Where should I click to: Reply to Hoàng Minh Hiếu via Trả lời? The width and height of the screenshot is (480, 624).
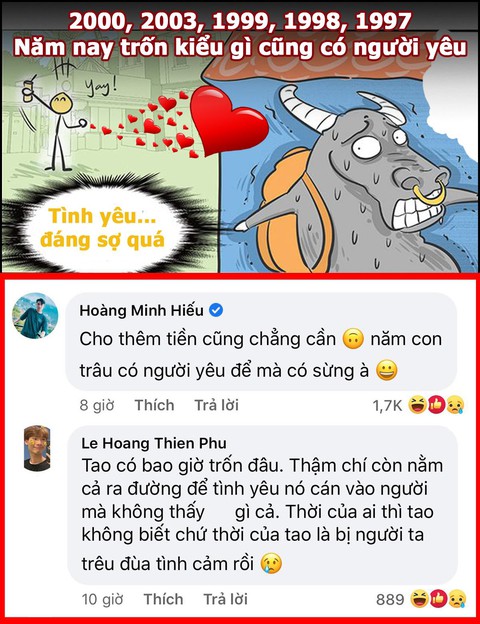click(217, 405)
